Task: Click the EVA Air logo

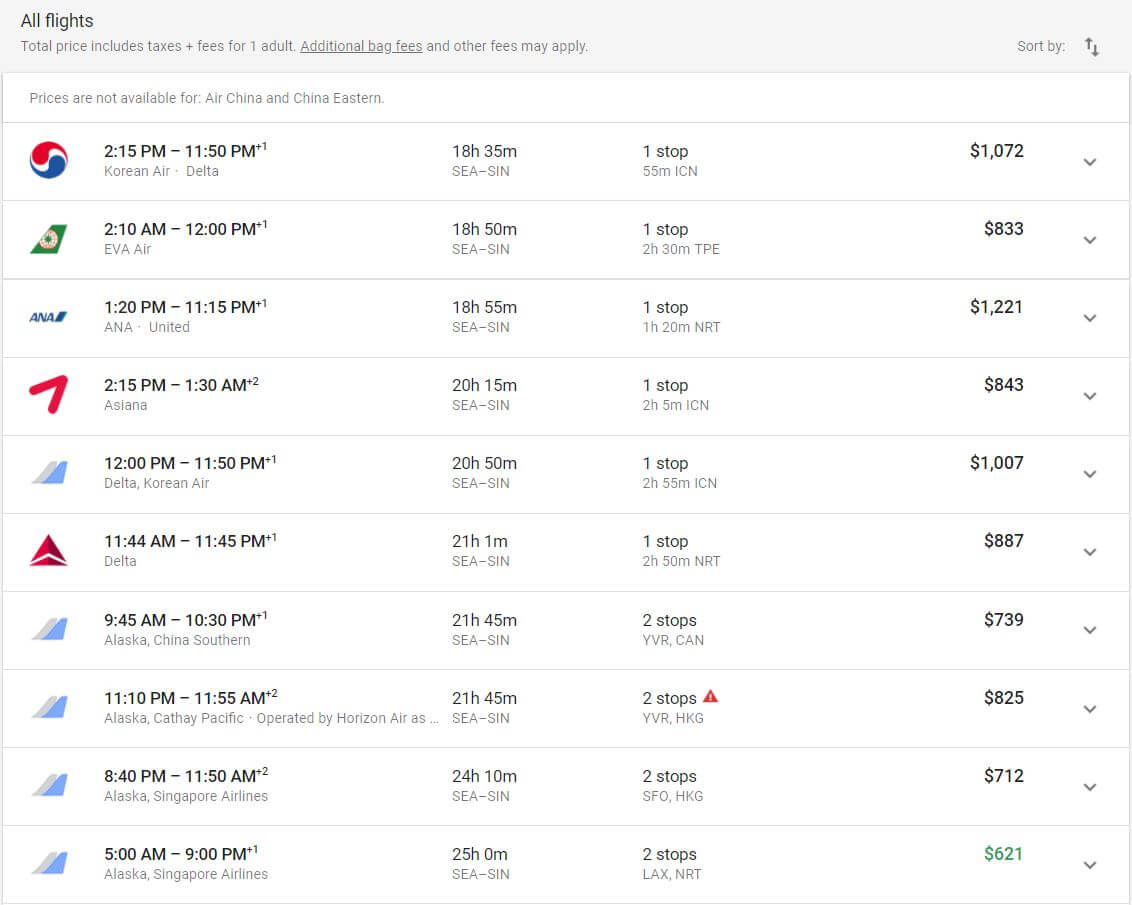Action: pyautogui.click(x=48, y=239)
